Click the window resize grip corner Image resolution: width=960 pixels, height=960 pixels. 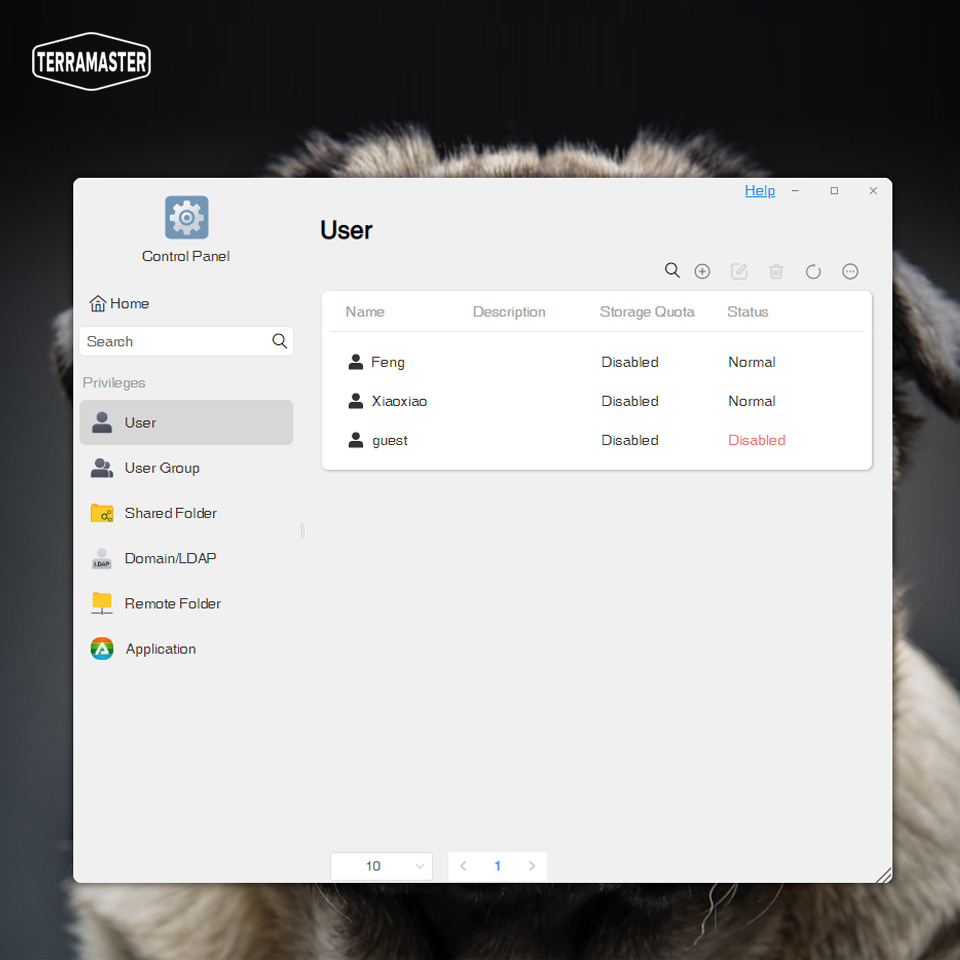tap(883, 875)
